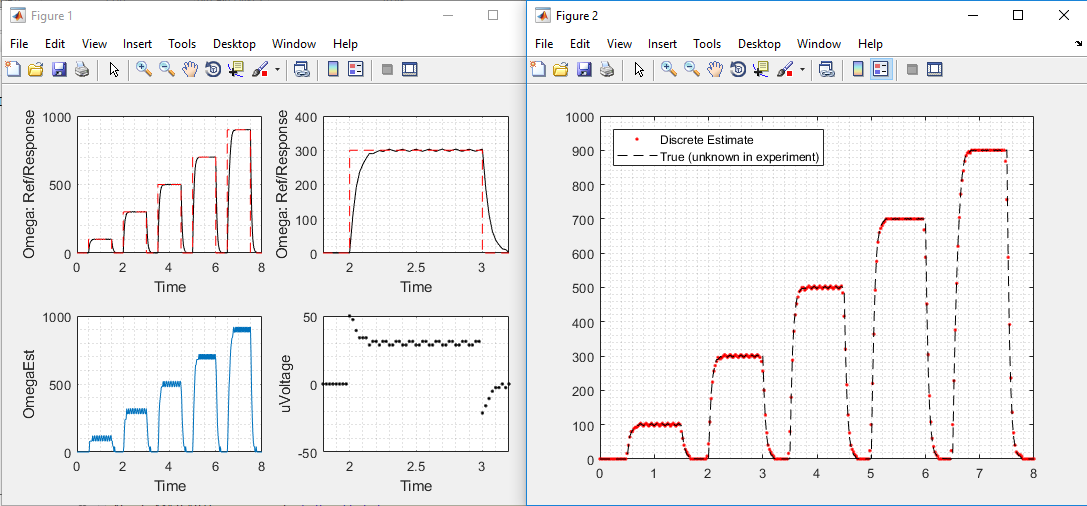Click 'Discrete Estimate' legend entry in Figure 2
The width and height of the screenshot is (1087, 506).
click(706, 139)
